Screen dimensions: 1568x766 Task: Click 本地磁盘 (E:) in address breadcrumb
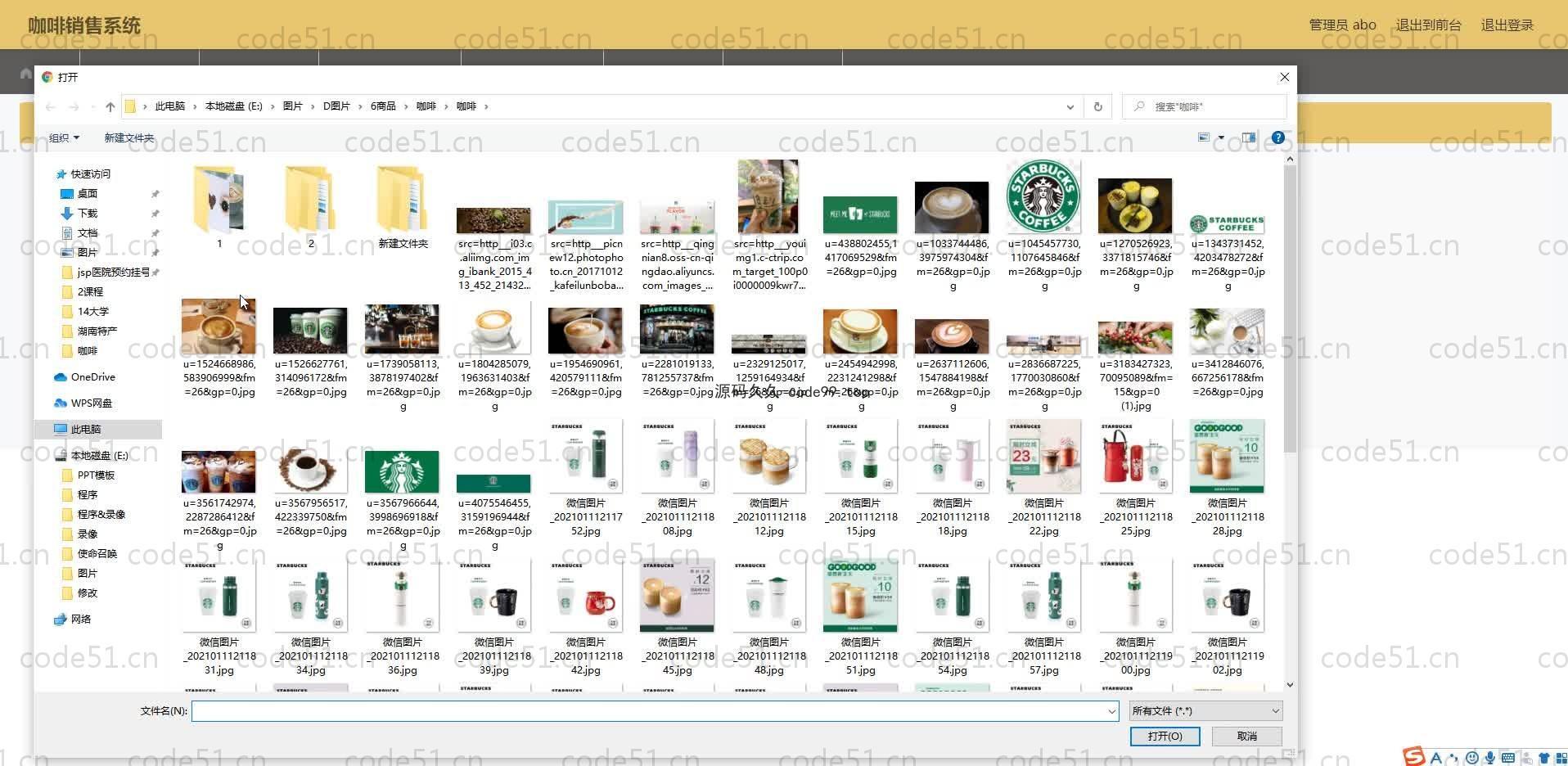click(234, 106)
